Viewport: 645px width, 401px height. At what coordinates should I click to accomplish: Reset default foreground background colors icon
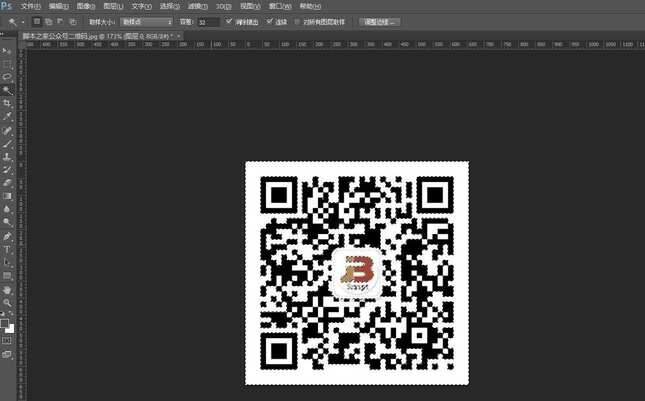click(x=2, y=314)
